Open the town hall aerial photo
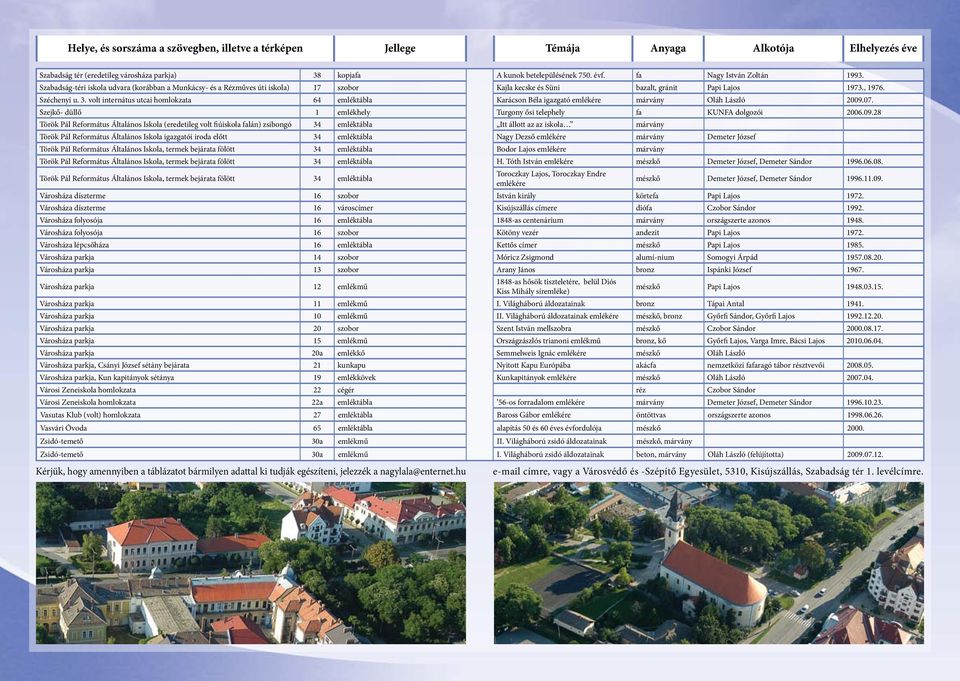The height and width of the screenshot is (681, 960). click(x=251, y=563)
